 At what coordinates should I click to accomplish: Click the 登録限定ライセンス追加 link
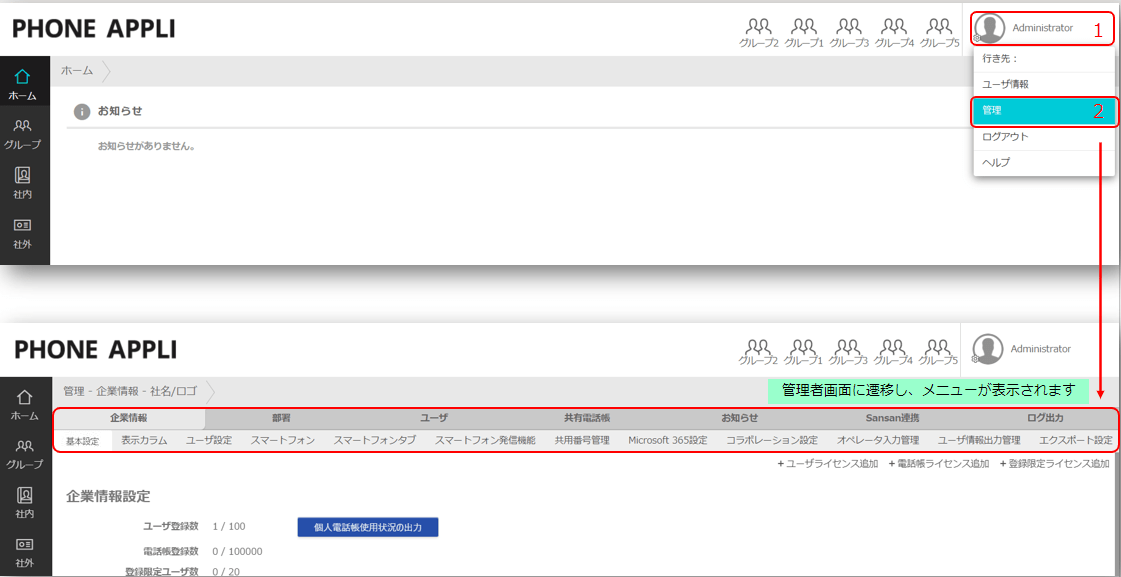[1055, 465]
